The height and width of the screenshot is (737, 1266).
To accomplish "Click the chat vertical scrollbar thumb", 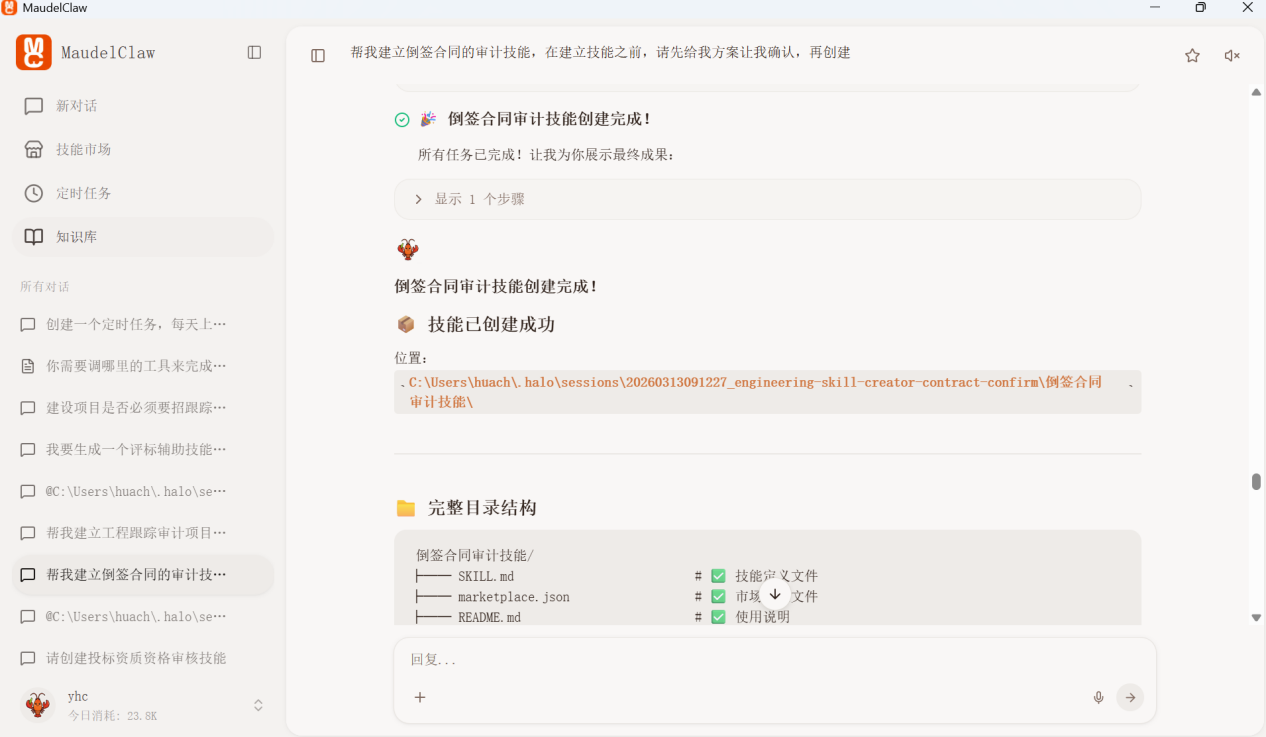I will click(1256, 481).
